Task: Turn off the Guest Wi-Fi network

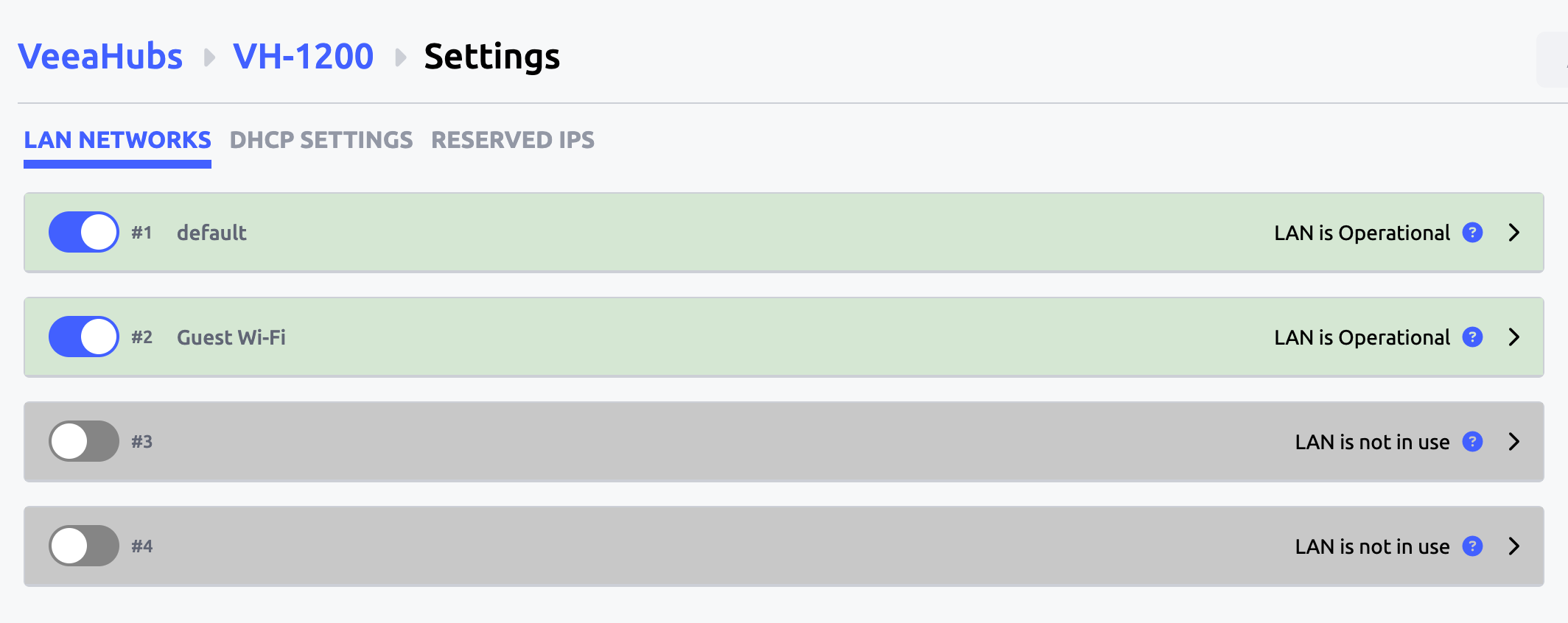Action: [x=83, y=337]
